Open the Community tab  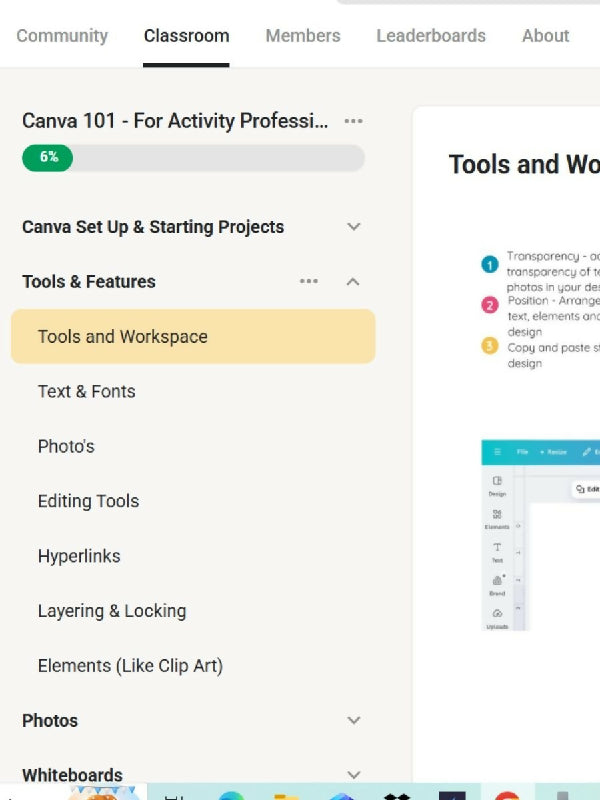coord(62,36)
